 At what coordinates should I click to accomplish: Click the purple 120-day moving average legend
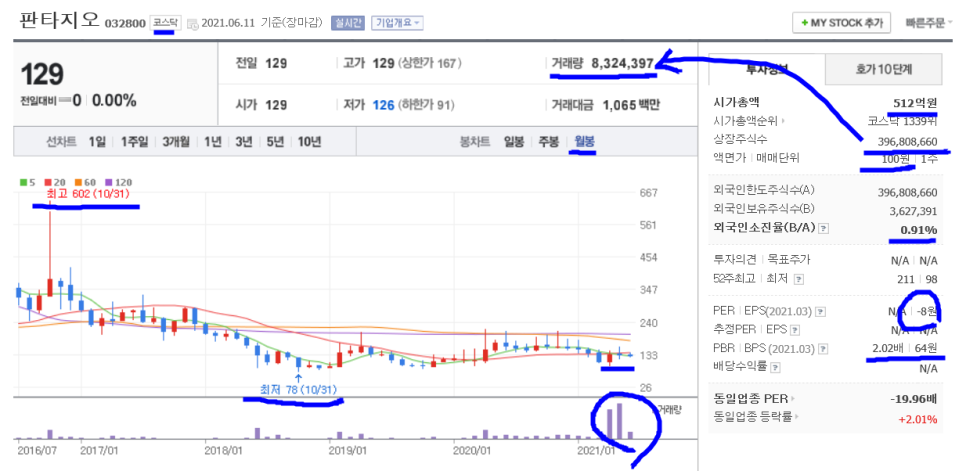tap(118, 182)
